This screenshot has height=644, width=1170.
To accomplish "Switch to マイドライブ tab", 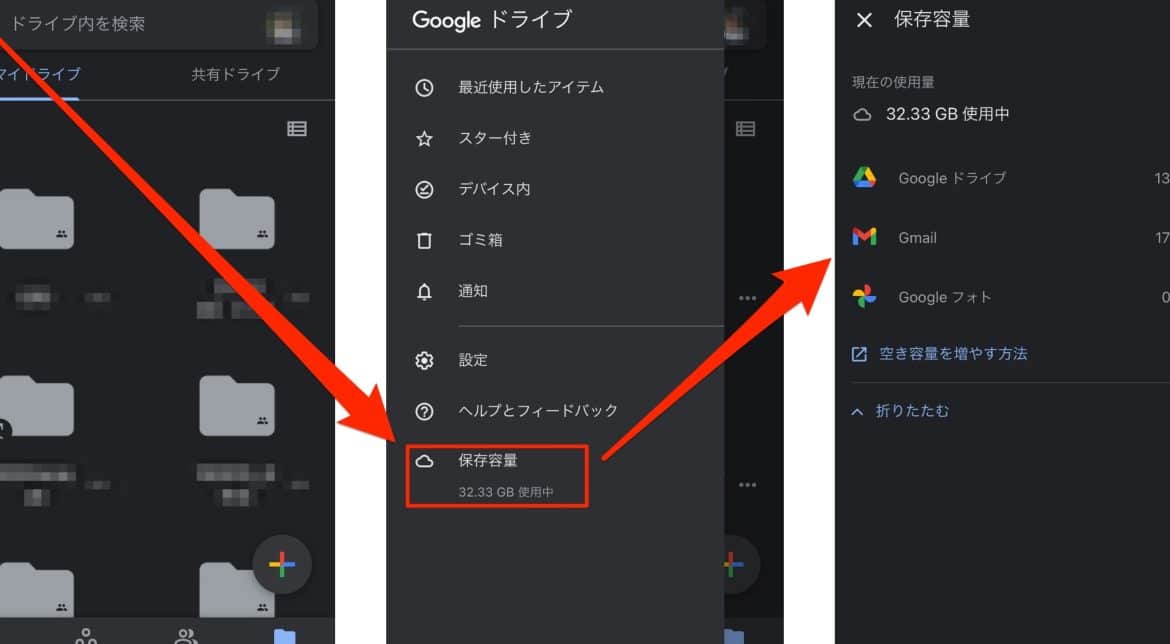I will pyautogui.click(x=40, y=74).
